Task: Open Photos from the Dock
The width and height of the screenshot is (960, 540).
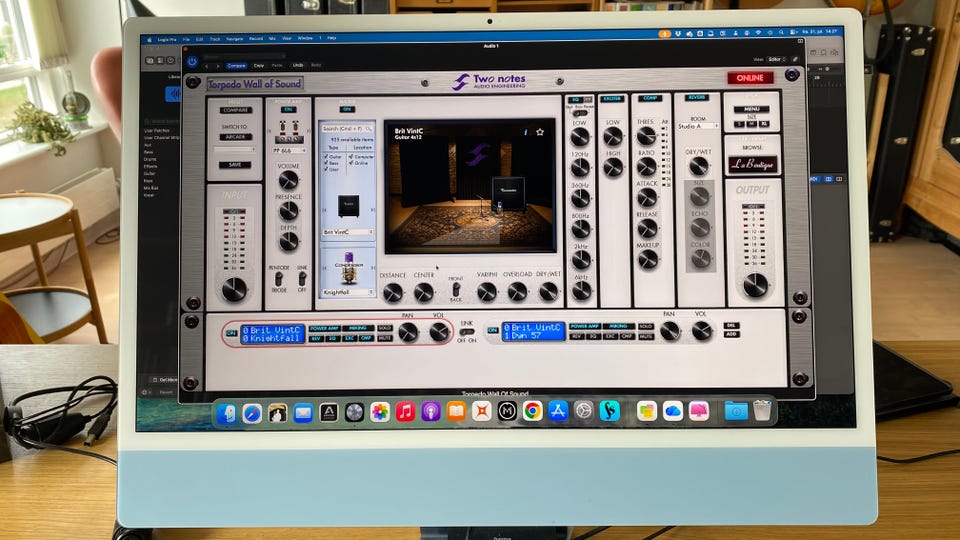Action: 380,412
